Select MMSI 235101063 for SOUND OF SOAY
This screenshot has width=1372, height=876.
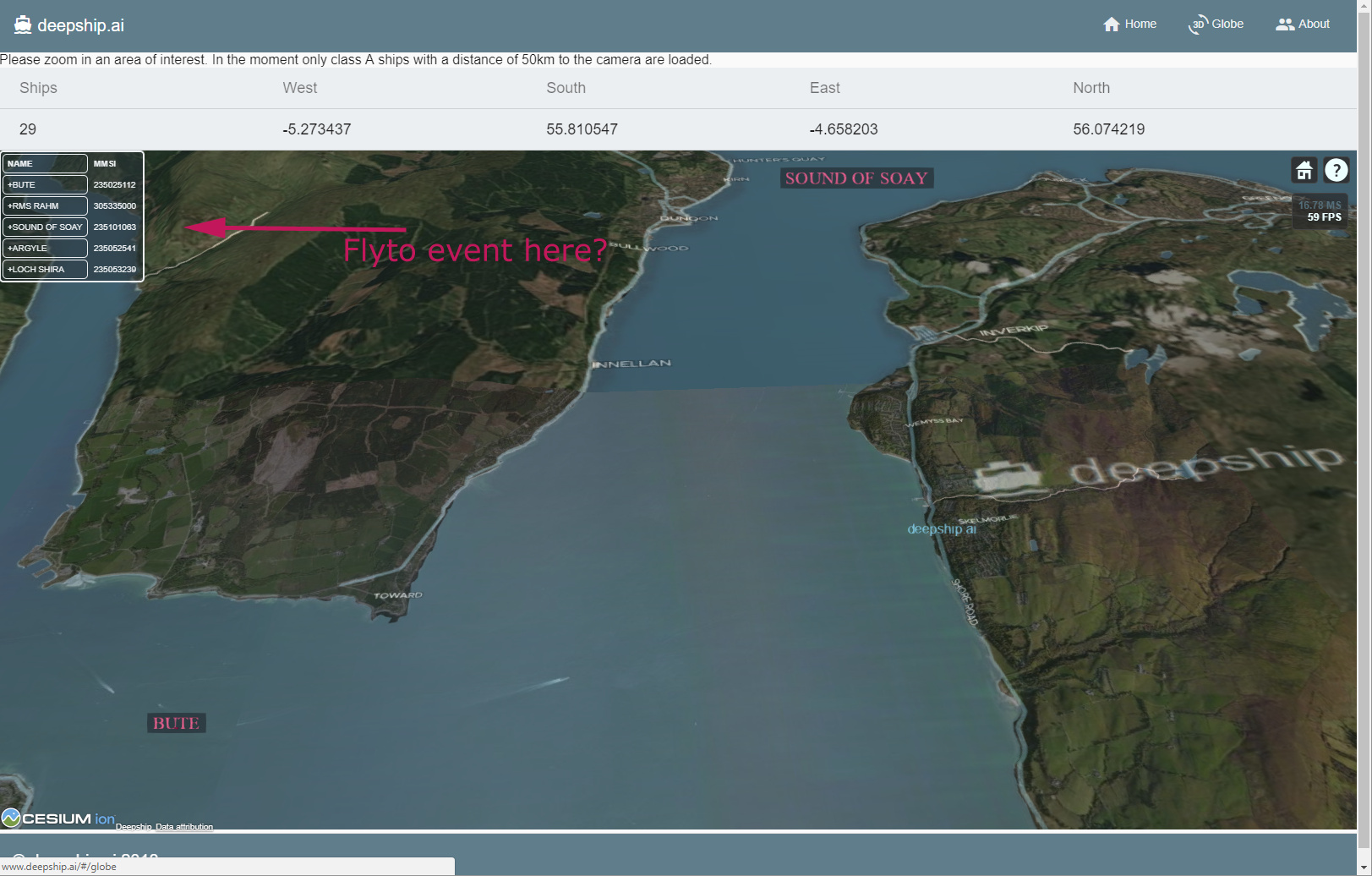[x=114, y=227]
